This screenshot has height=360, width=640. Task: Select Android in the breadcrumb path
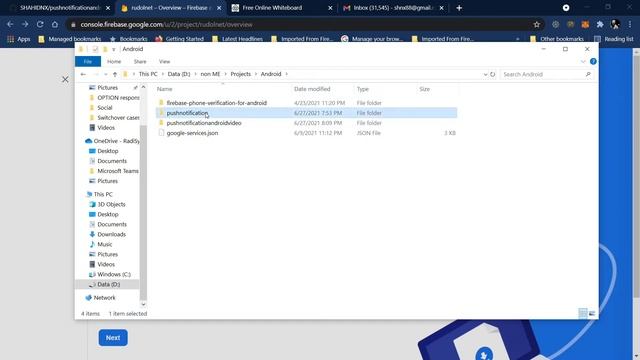click(x=271, y=74)
